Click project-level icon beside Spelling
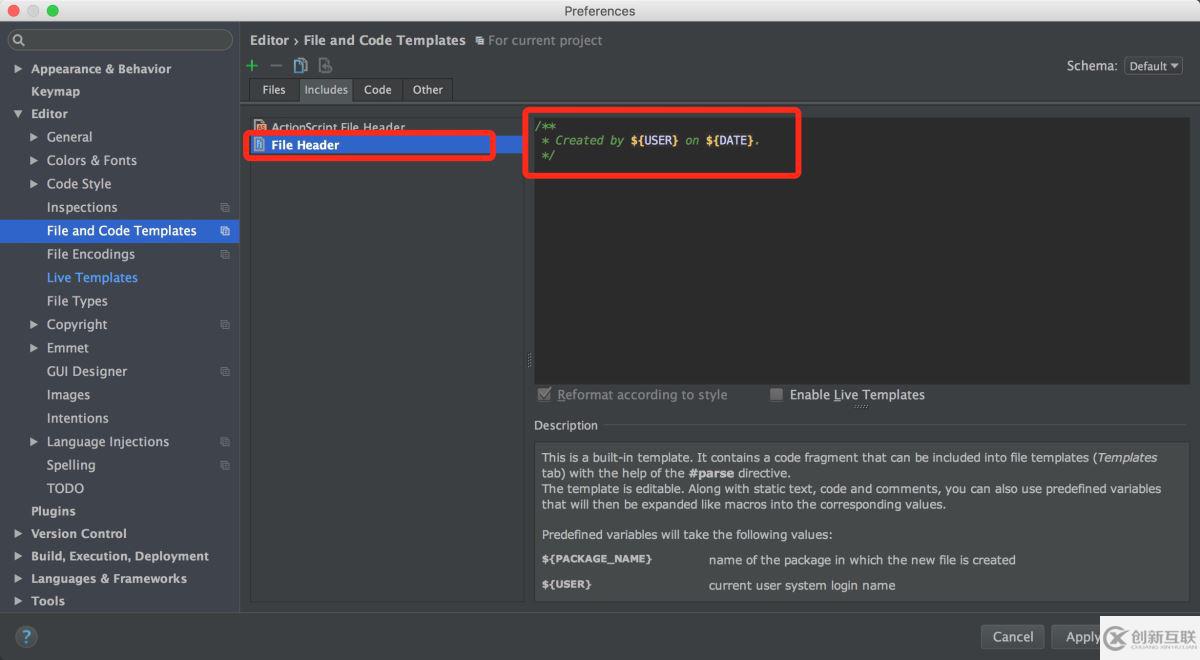Screen dimensions: 1200x660 click(225, 466)
